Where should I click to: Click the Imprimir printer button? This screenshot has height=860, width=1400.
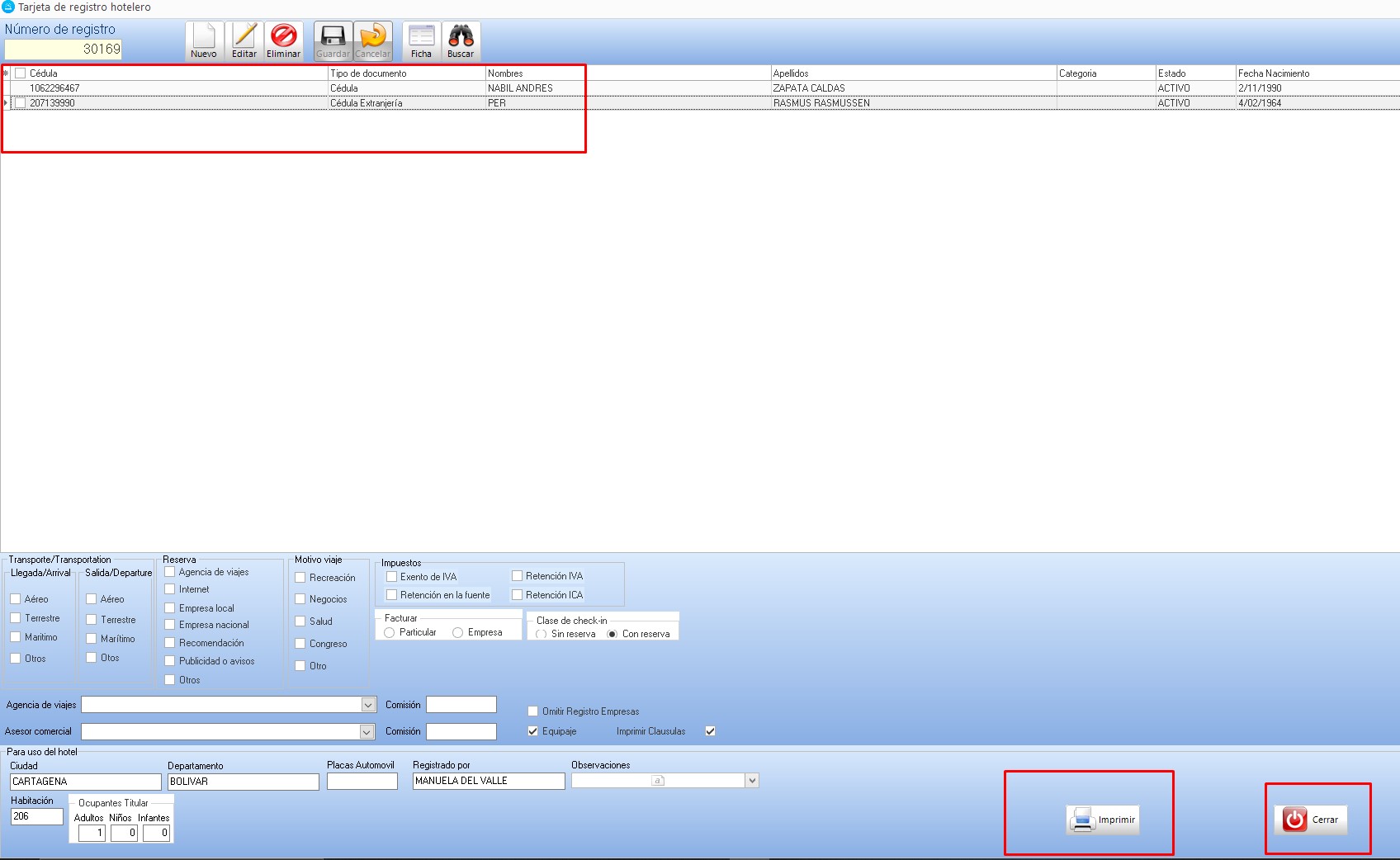1103,820
